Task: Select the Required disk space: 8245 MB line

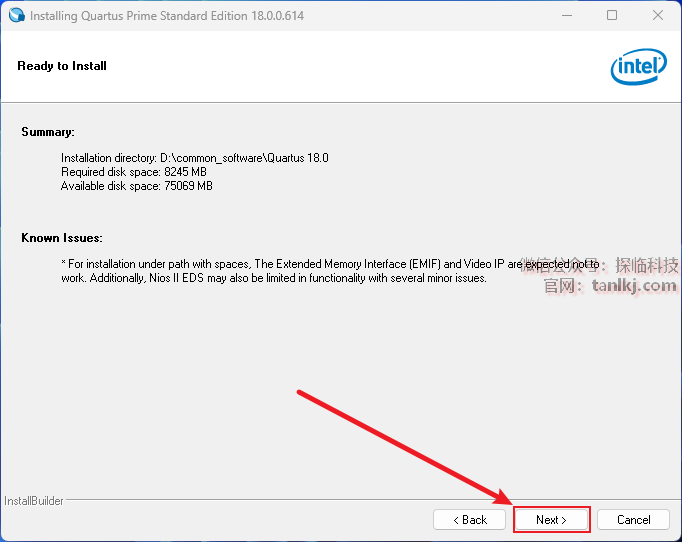Action: tap(134, 172)
